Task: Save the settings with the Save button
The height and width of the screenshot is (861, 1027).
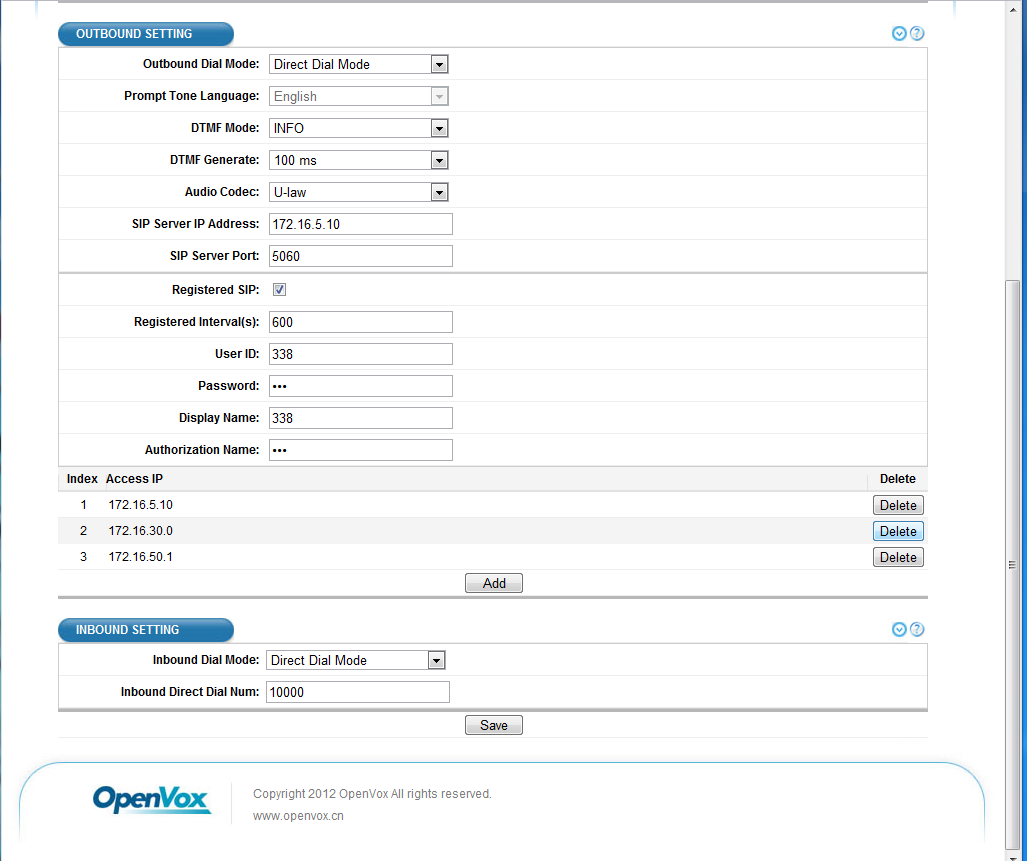Action: point(493,726)
